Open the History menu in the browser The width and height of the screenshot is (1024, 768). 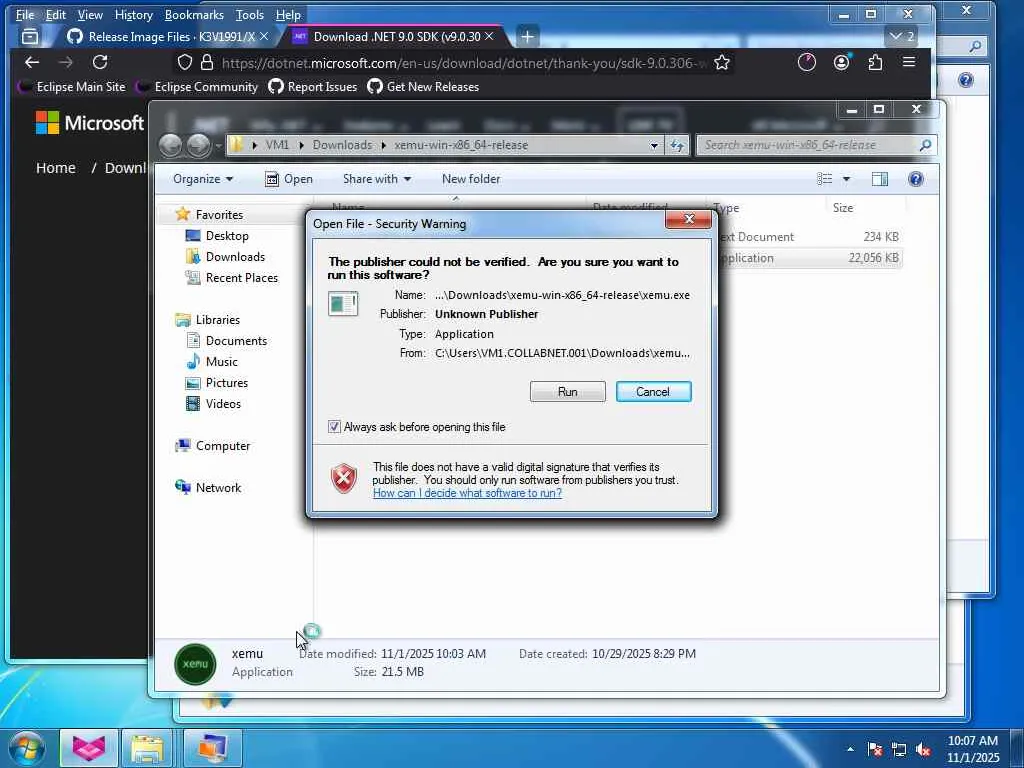pos(133,14)
